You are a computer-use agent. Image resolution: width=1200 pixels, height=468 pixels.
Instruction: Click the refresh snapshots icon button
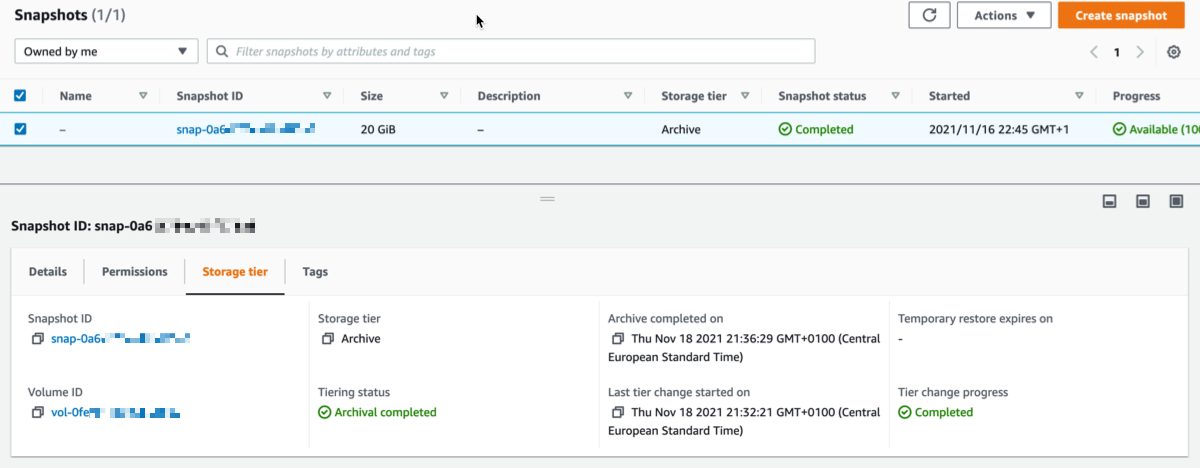(929, 15)
